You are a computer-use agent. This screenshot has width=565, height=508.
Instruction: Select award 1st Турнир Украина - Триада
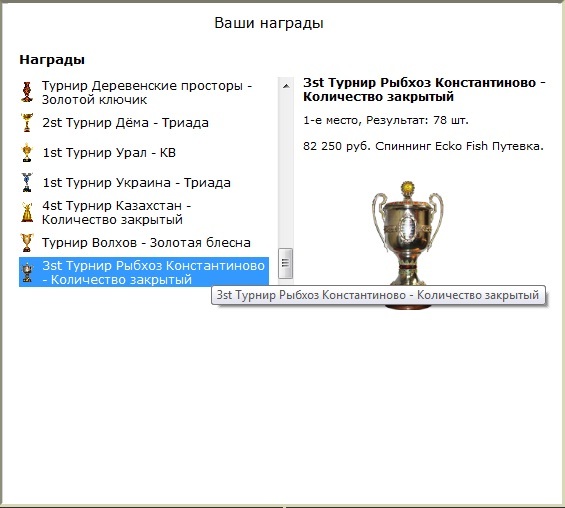pos(144,182)
